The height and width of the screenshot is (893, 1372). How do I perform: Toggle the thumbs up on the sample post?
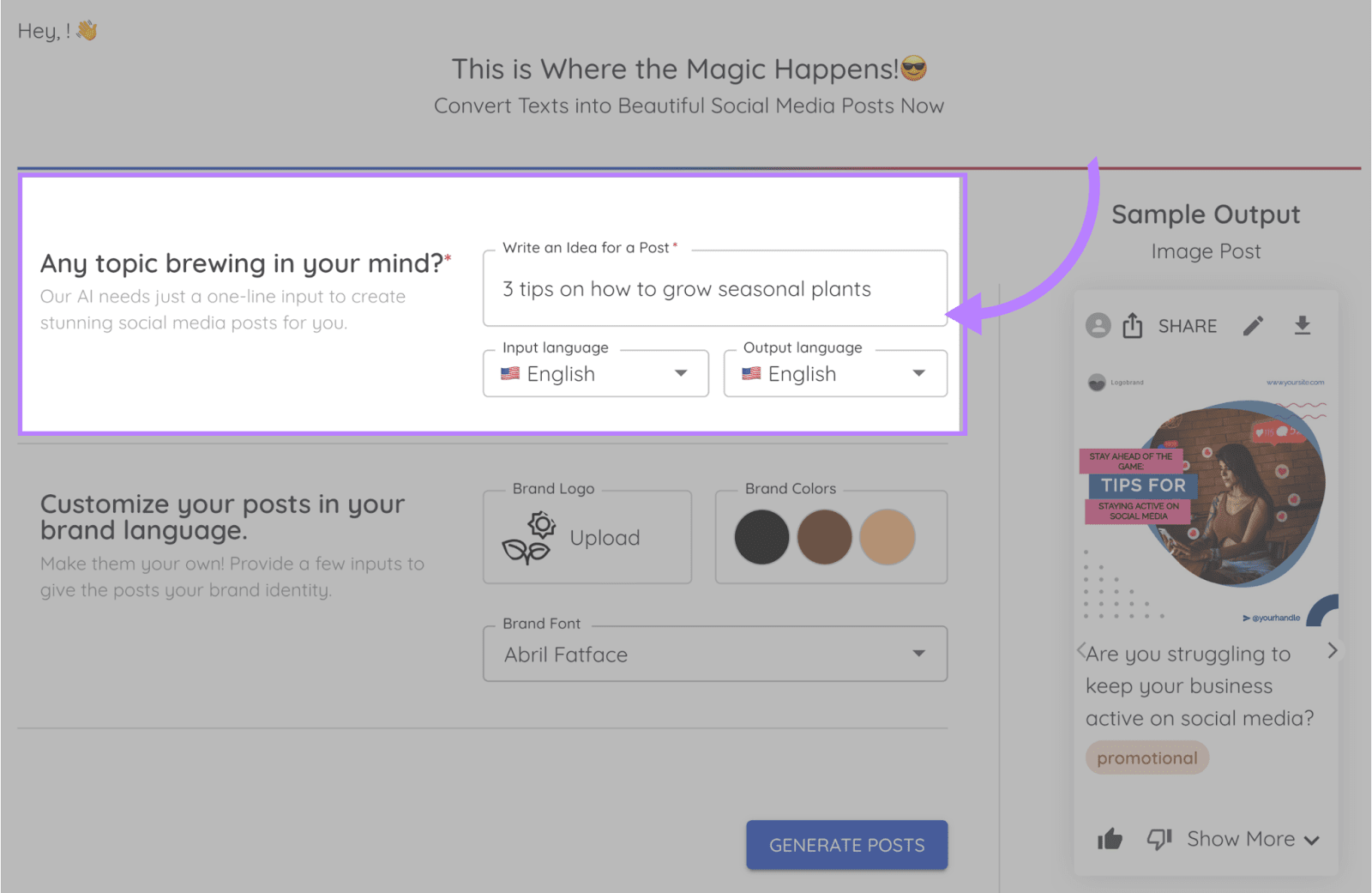(x=1110, y=839)
